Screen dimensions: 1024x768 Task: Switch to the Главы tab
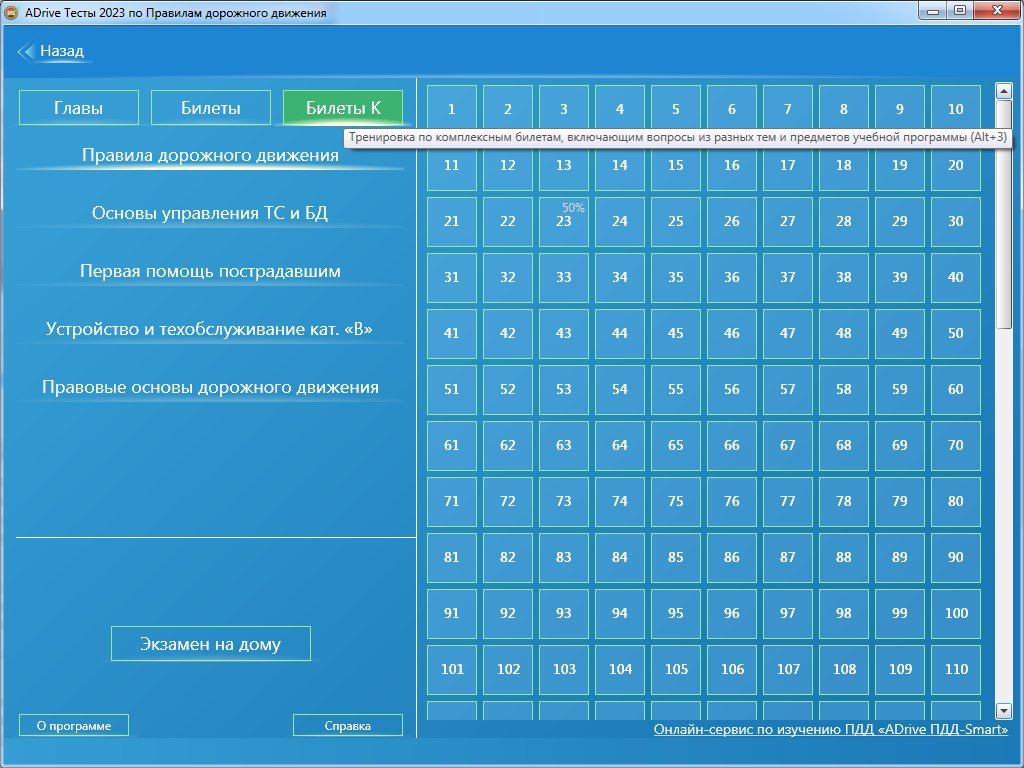pyautogui.click(x=78, y=108)
